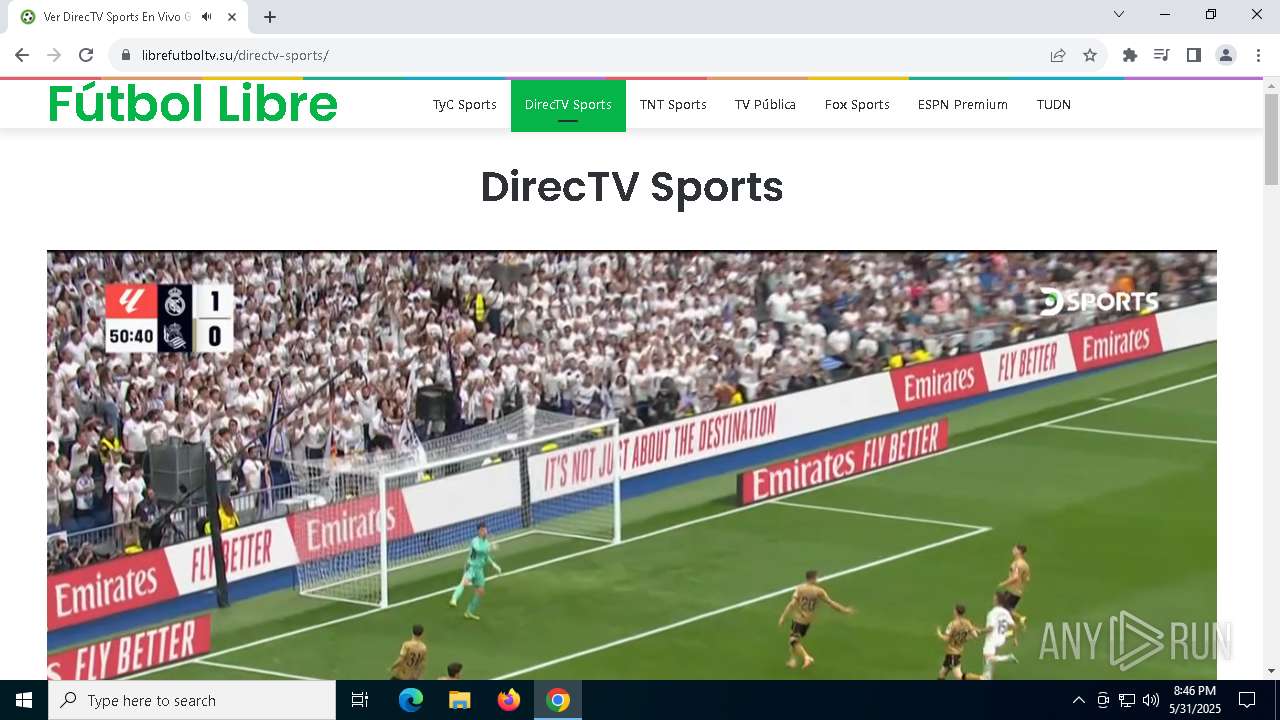Screen dimensions: 1280x720
Task: Click the lock icon for site information
Action: coord(126,55)
